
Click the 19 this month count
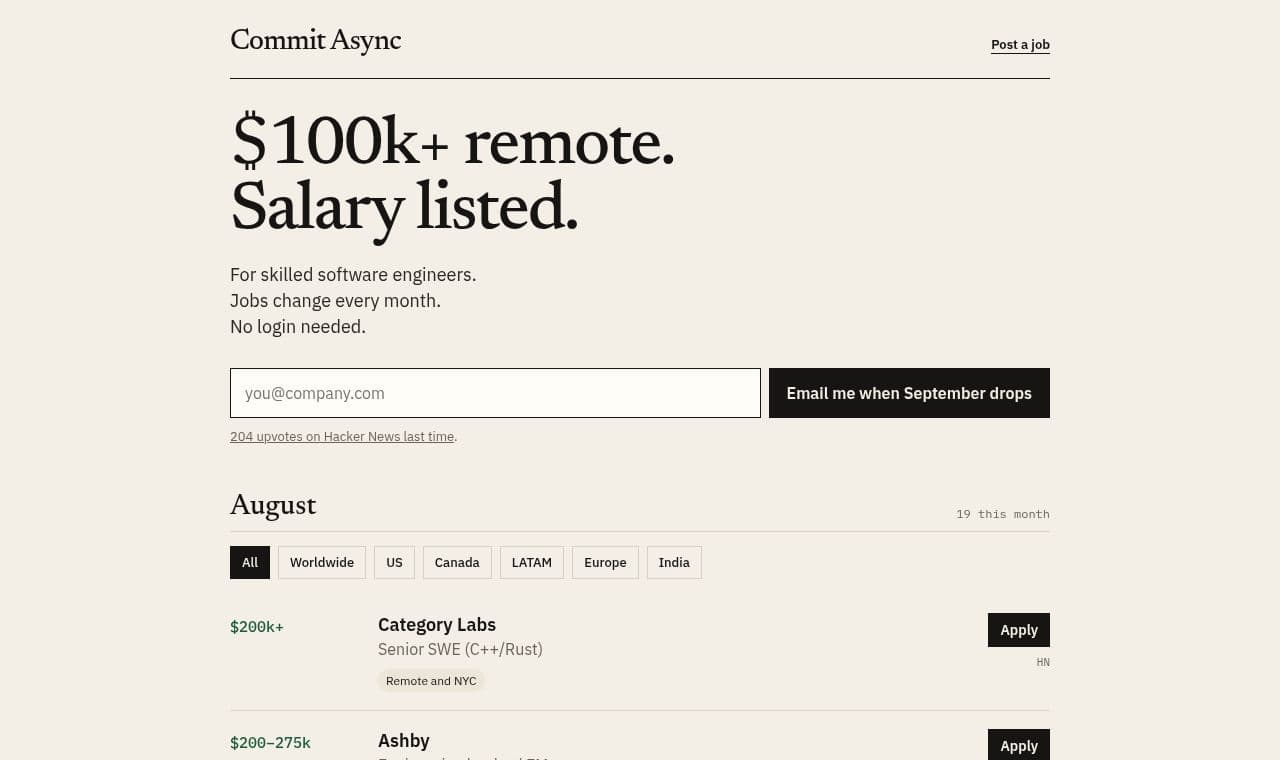[1003, 514]
